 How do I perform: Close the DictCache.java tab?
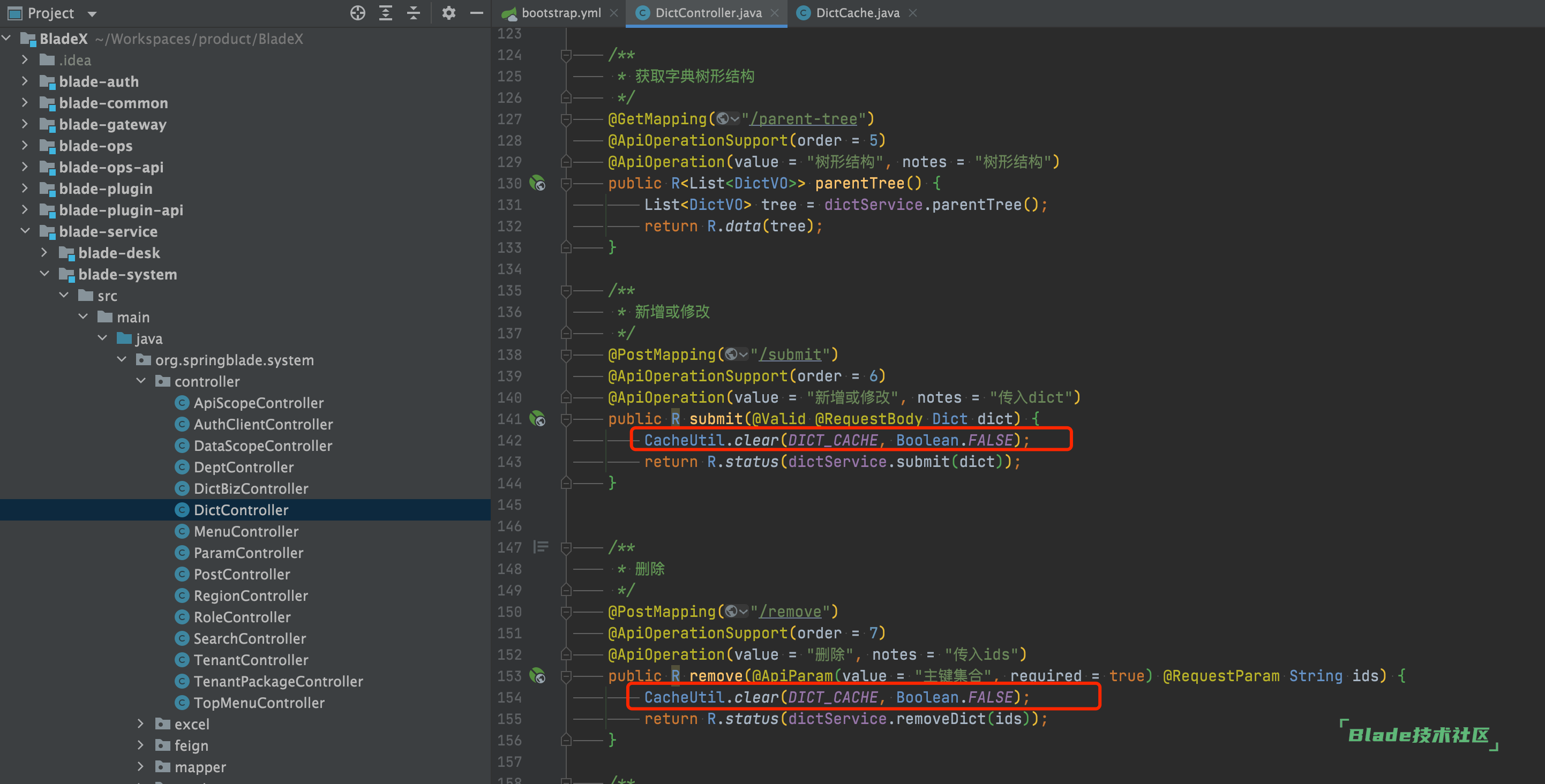click(x=912, y=13)
